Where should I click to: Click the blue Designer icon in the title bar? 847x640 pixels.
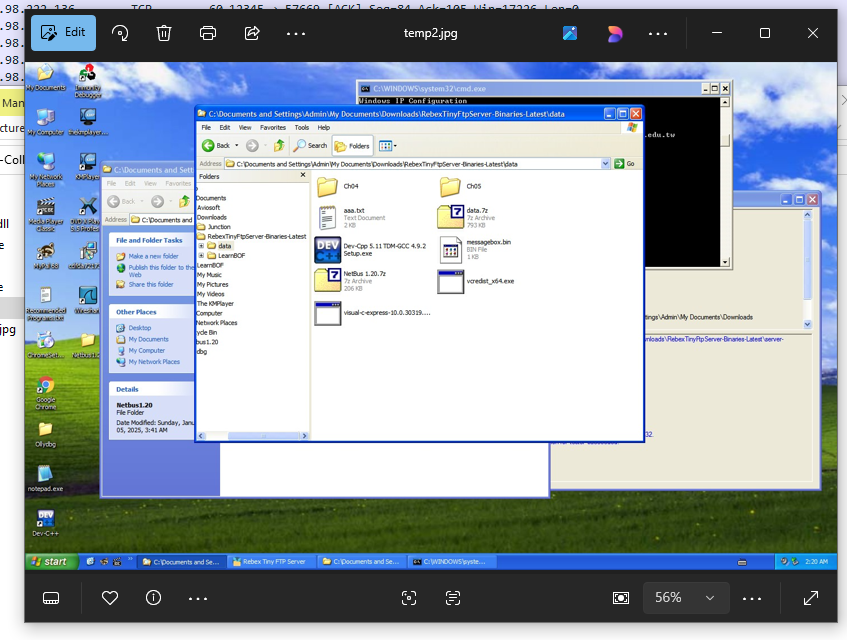[x=570, y=32]
